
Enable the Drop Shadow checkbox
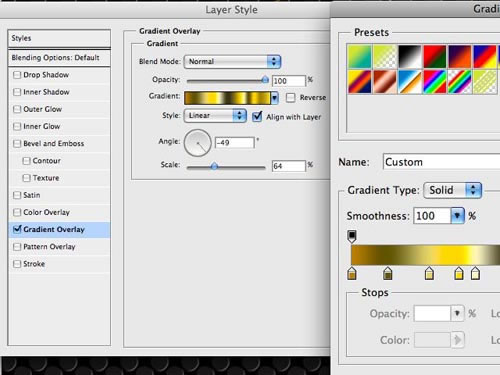[x=17, y=75]
